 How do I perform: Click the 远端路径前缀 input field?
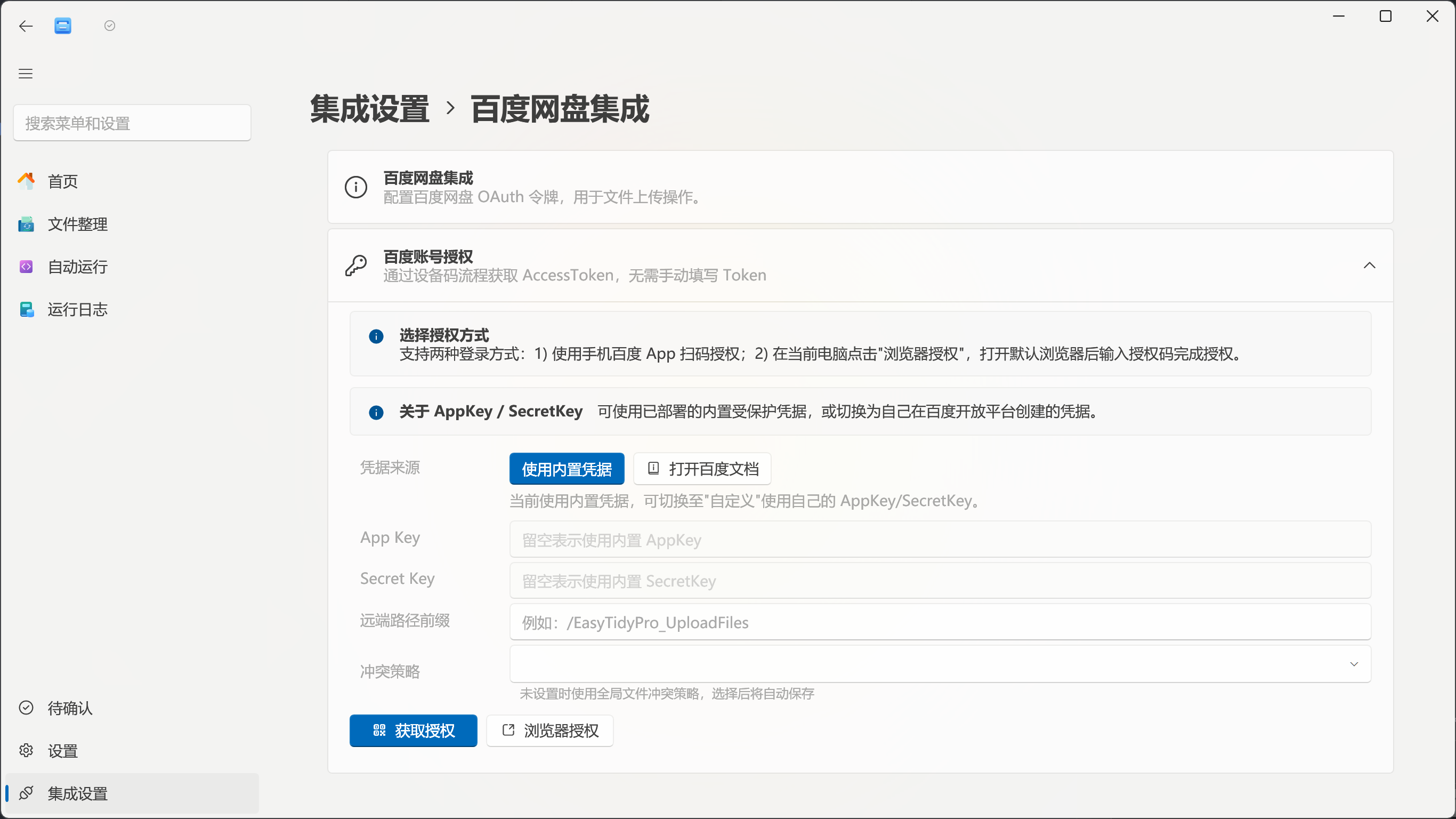point(940,622)
